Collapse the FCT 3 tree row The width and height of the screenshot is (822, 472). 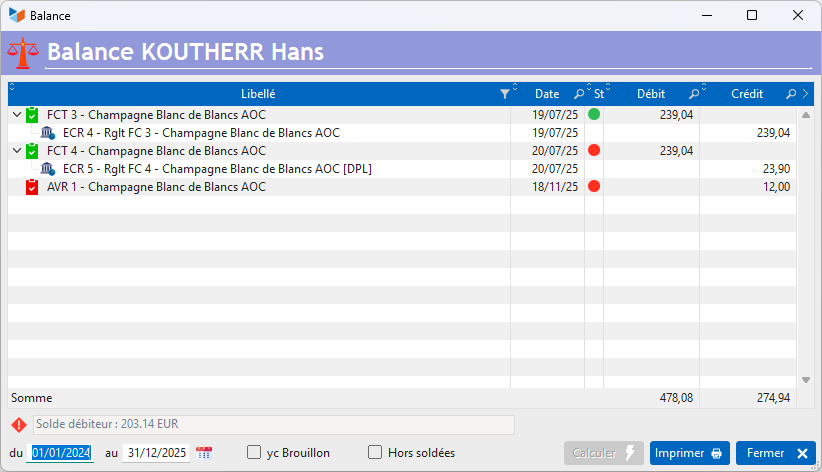click(17, 114)
